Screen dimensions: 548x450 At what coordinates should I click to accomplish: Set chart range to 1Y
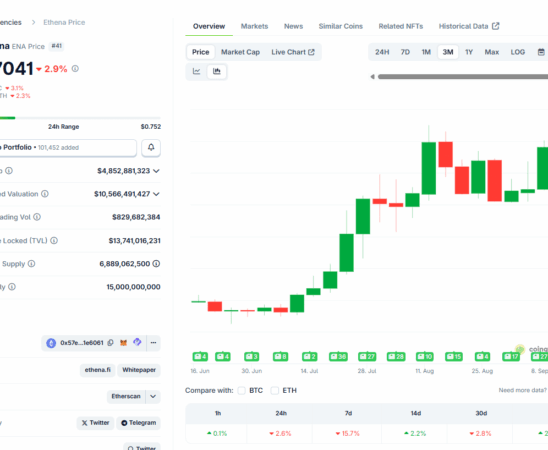point(469,52)
